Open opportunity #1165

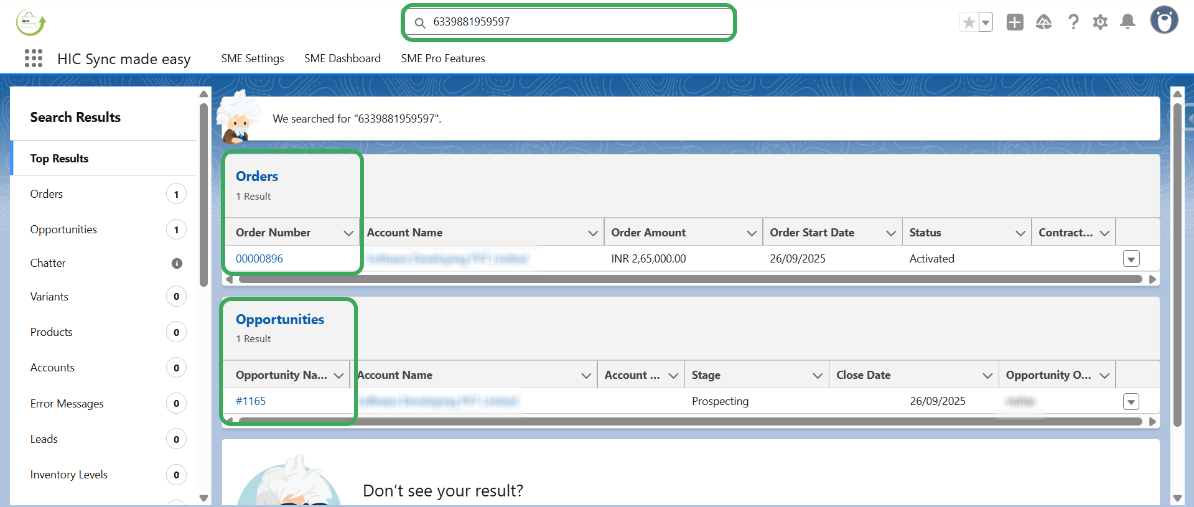(251, 401)
